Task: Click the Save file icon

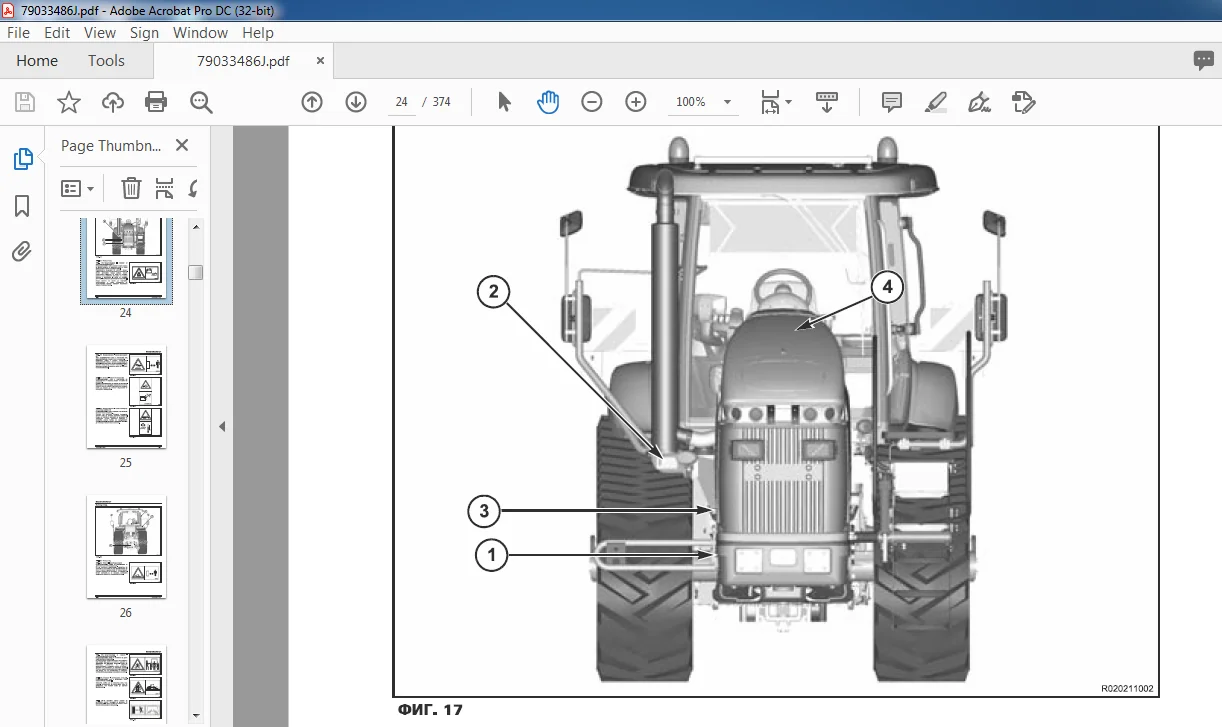Action: (x=25, y=102)
